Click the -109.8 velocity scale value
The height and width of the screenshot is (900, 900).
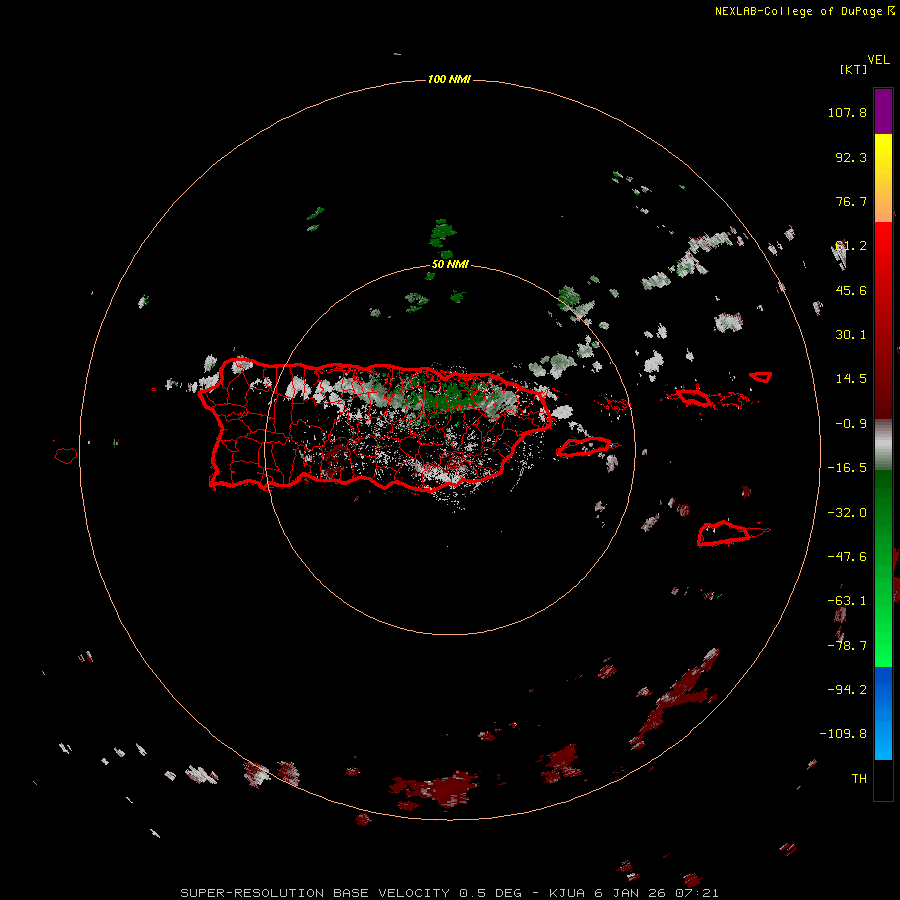tap(843, 734)
